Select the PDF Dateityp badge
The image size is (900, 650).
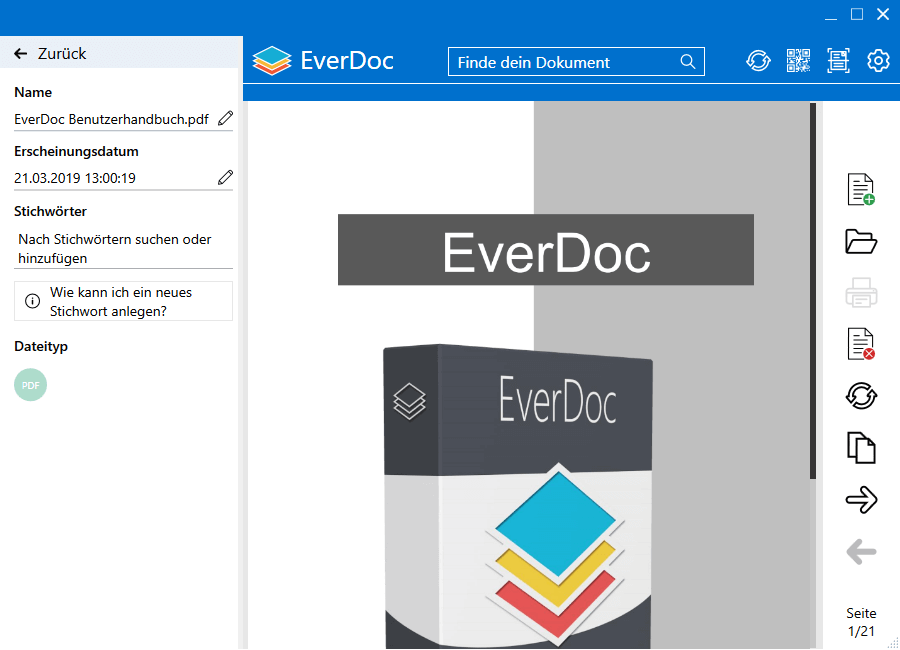click(30, 385)
